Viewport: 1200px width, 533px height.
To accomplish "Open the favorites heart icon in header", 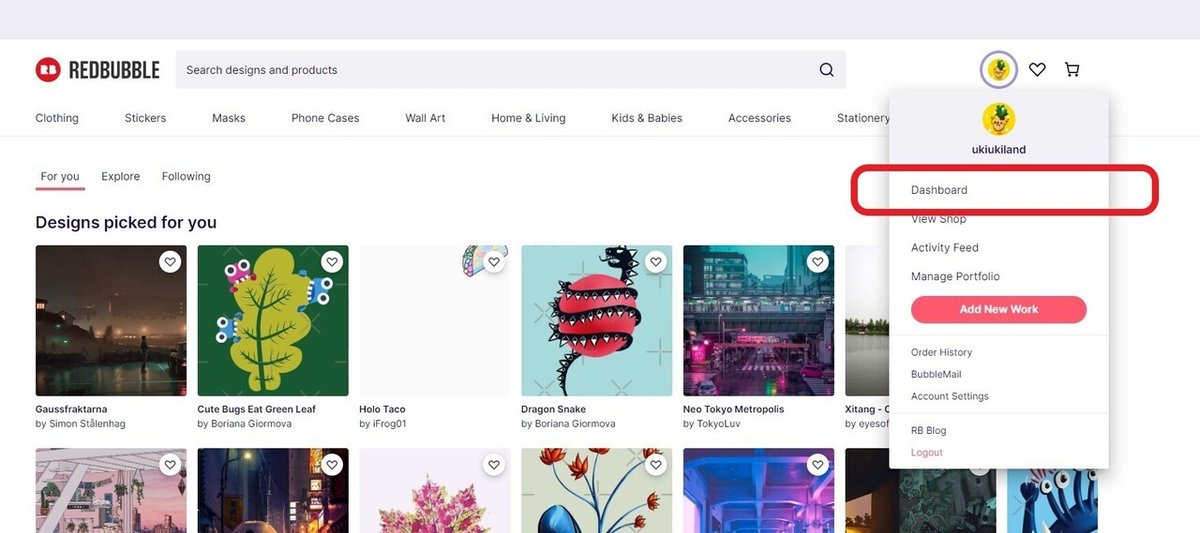I will (x=1037, y=69).
